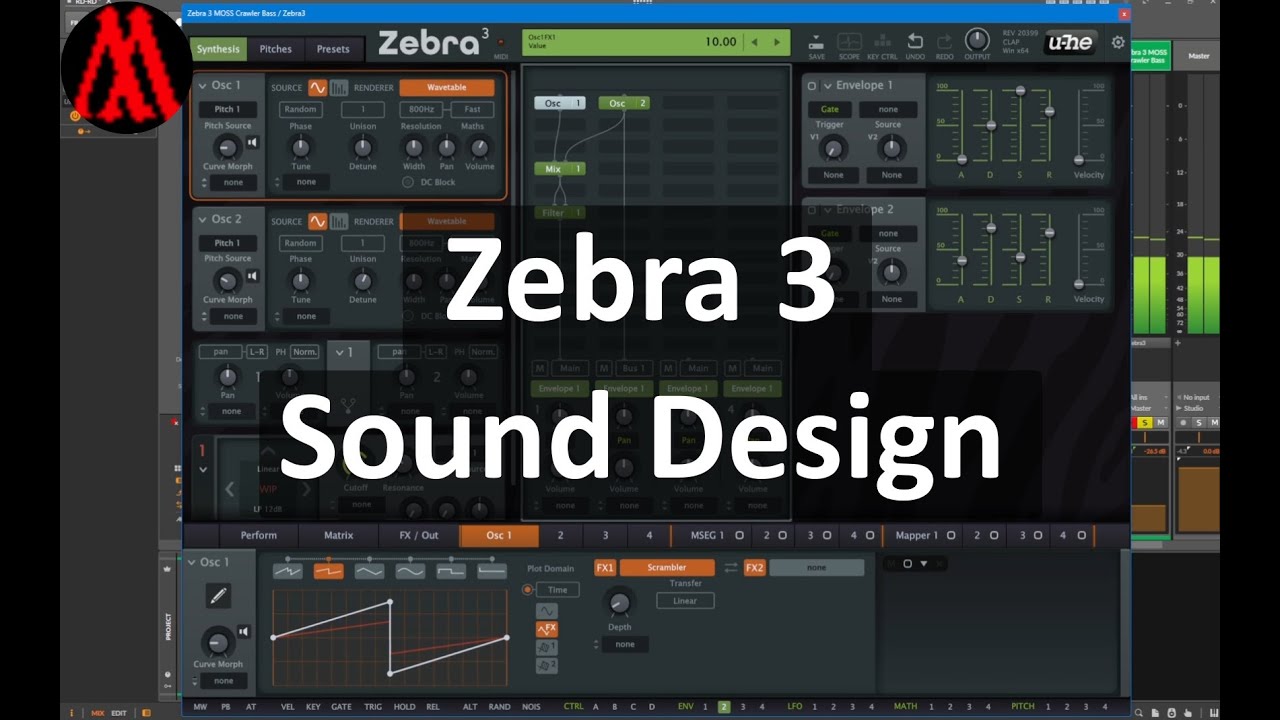Screen dimensions: 1280x720
Task: Adjust the Envelope 1 Velocity slider
Action: click(1079, 125)
